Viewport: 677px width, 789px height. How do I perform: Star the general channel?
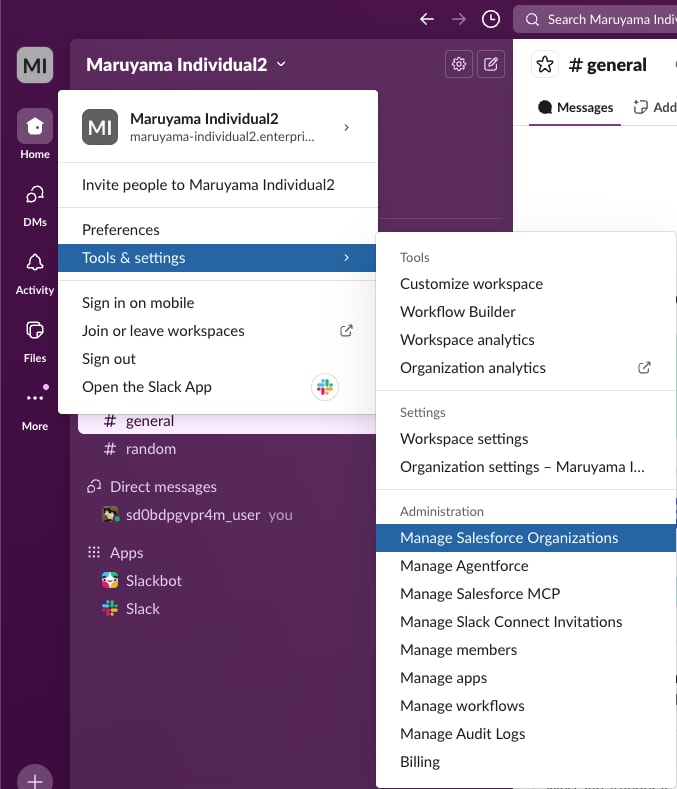pos(545,64)
